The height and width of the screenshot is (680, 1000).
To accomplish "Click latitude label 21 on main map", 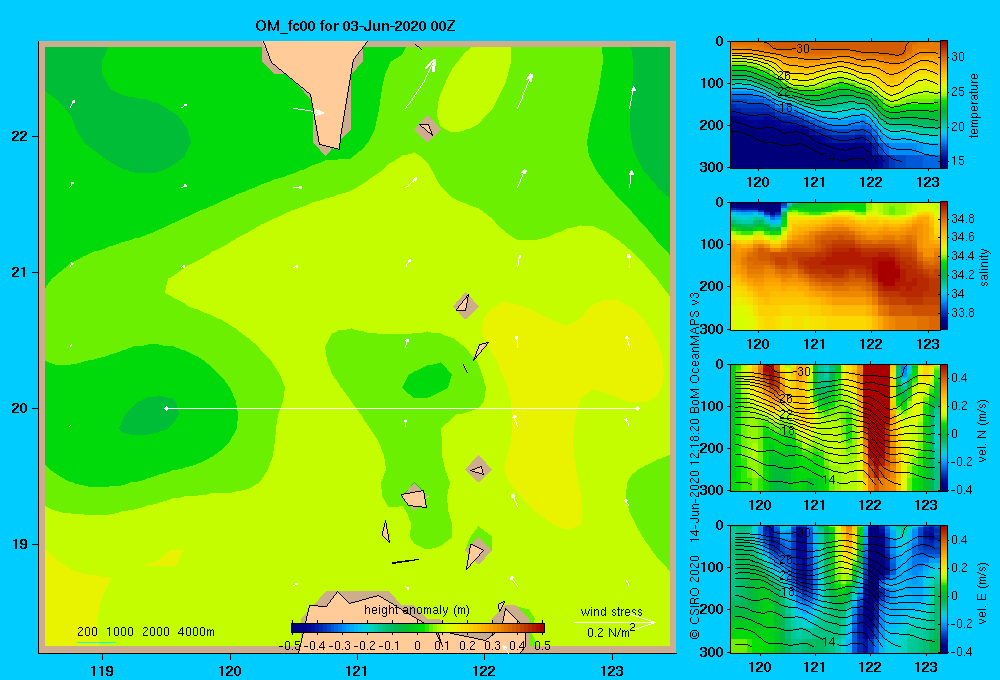I will (19, 272).
